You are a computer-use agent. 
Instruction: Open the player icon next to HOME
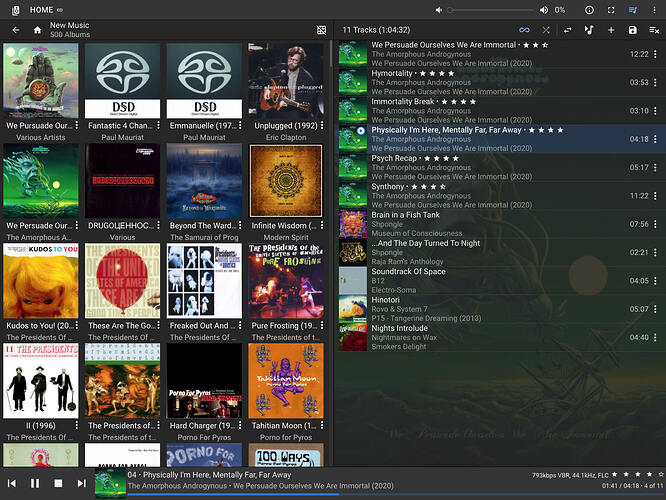click(15, 10)
